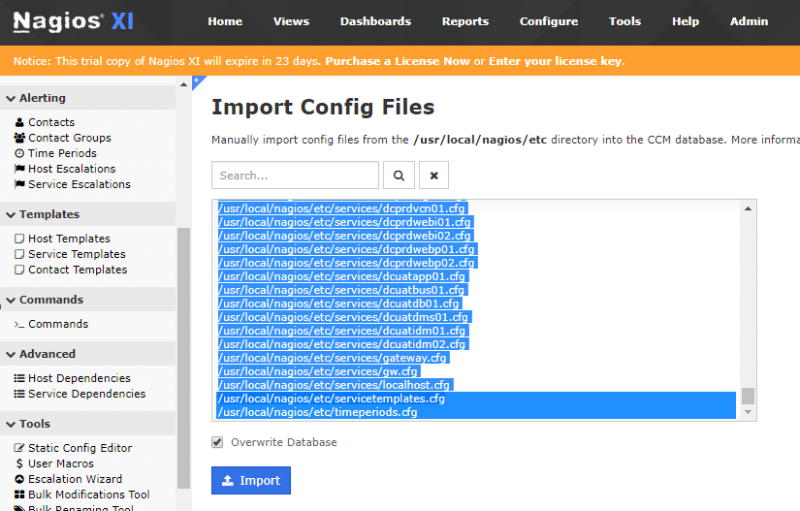Click the Service Escalations flag icon
Image resolution: width=800 pixels, height=511 pixels.
click(x=19, y=184)
